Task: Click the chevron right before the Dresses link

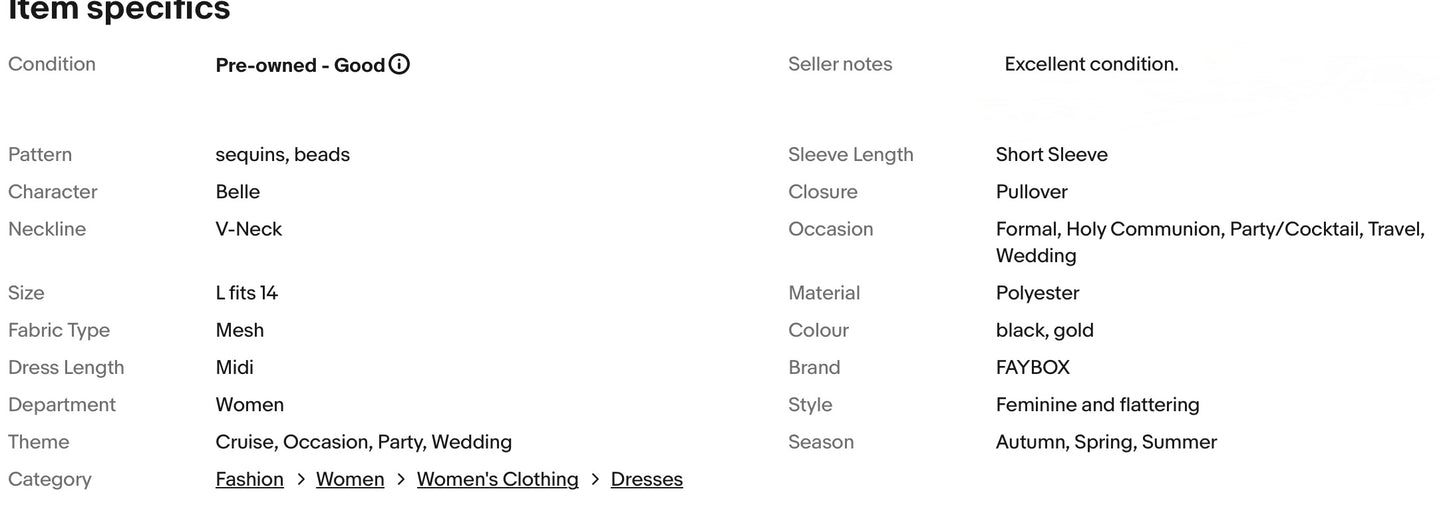Action: click(x=595, y=480)
